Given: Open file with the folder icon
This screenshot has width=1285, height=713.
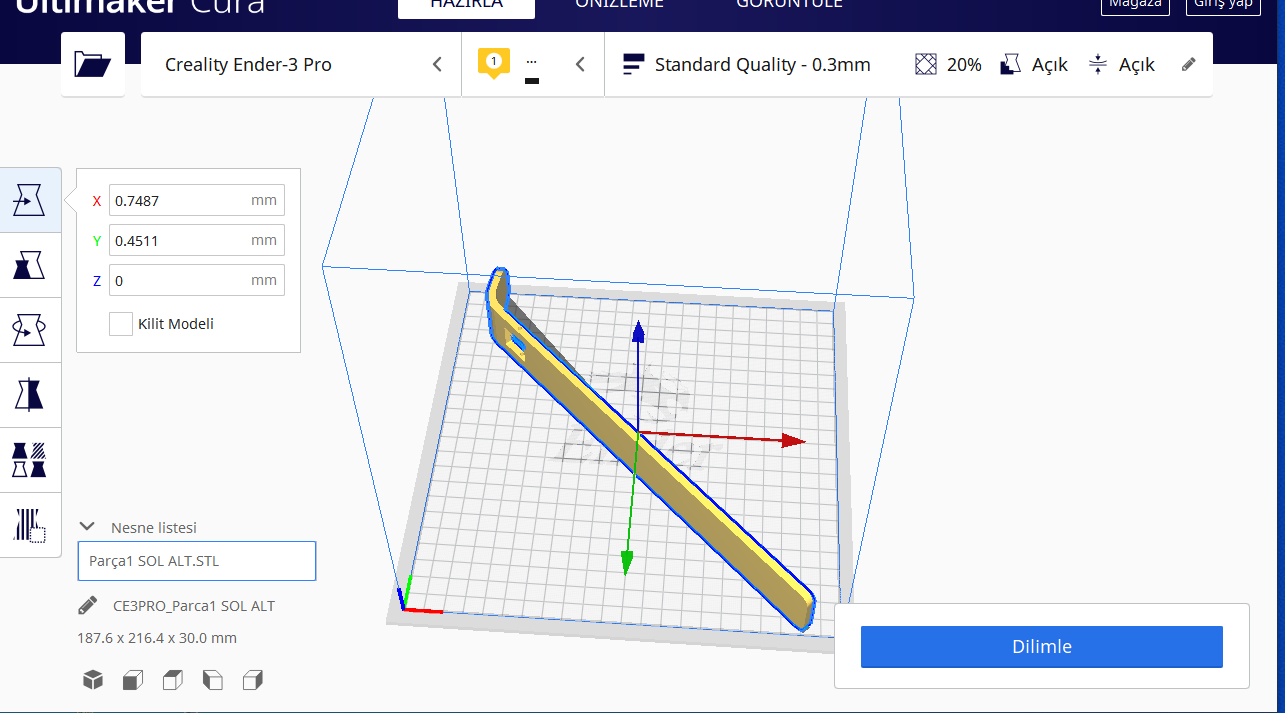Looking at the screenshot, I should 93,65.
